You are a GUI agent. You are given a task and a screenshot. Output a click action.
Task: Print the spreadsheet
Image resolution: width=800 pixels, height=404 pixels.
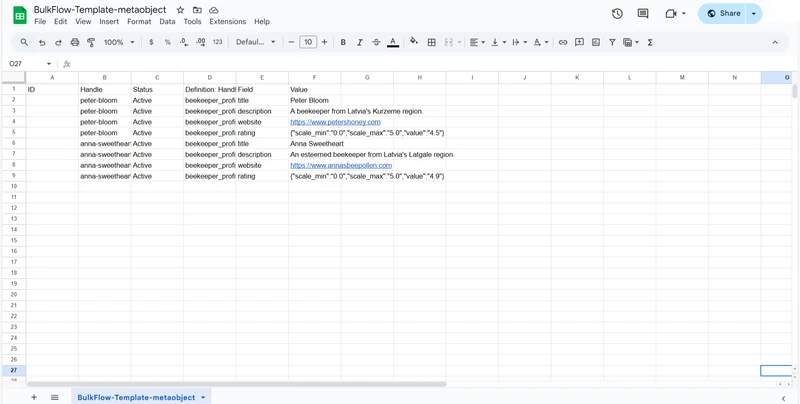(75, 42)
